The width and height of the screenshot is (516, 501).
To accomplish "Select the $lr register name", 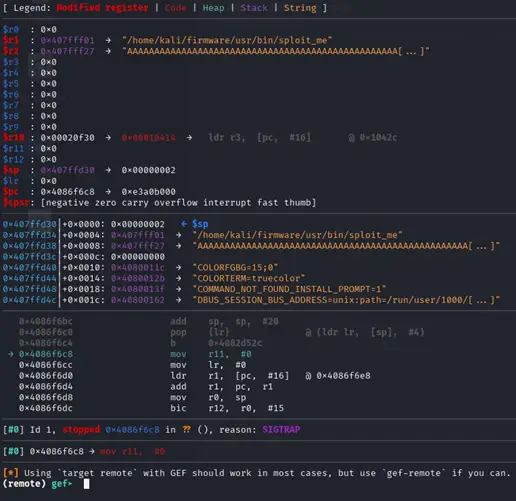I will (11, 181).
